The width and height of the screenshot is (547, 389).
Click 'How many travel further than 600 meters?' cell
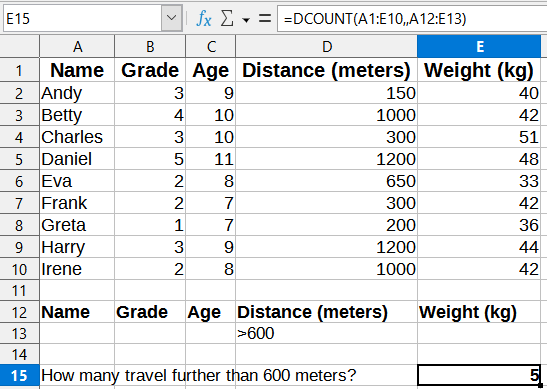(x=199, y=376)
